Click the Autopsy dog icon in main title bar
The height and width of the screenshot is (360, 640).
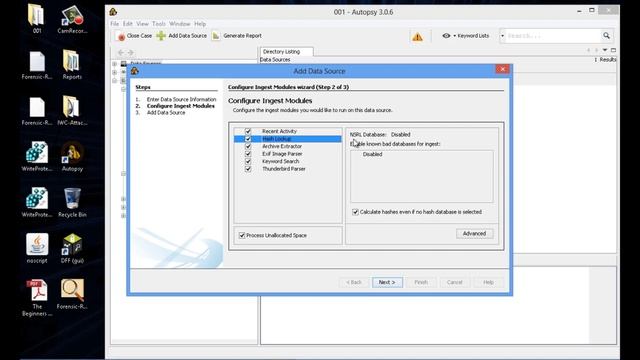click(113, 12)
